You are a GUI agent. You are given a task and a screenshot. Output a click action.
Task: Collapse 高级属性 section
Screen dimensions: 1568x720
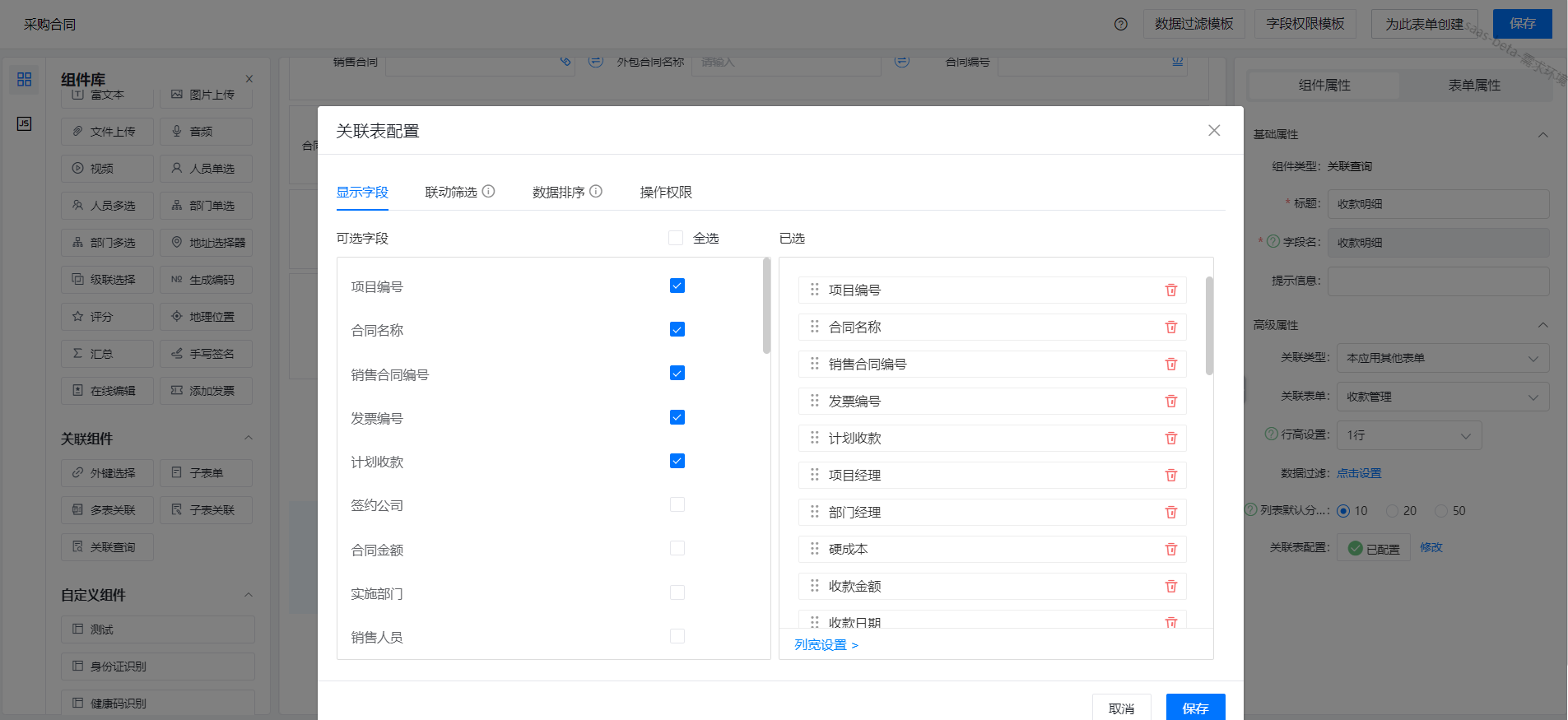[1542, 325]
